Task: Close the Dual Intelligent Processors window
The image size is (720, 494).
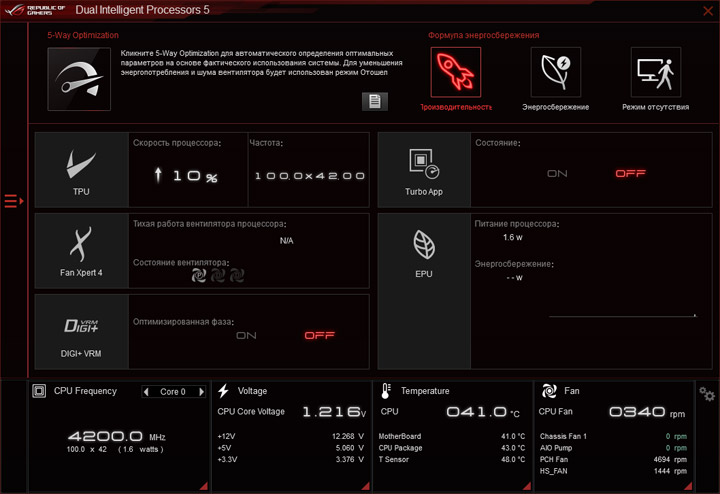Action: coord(708,11)
